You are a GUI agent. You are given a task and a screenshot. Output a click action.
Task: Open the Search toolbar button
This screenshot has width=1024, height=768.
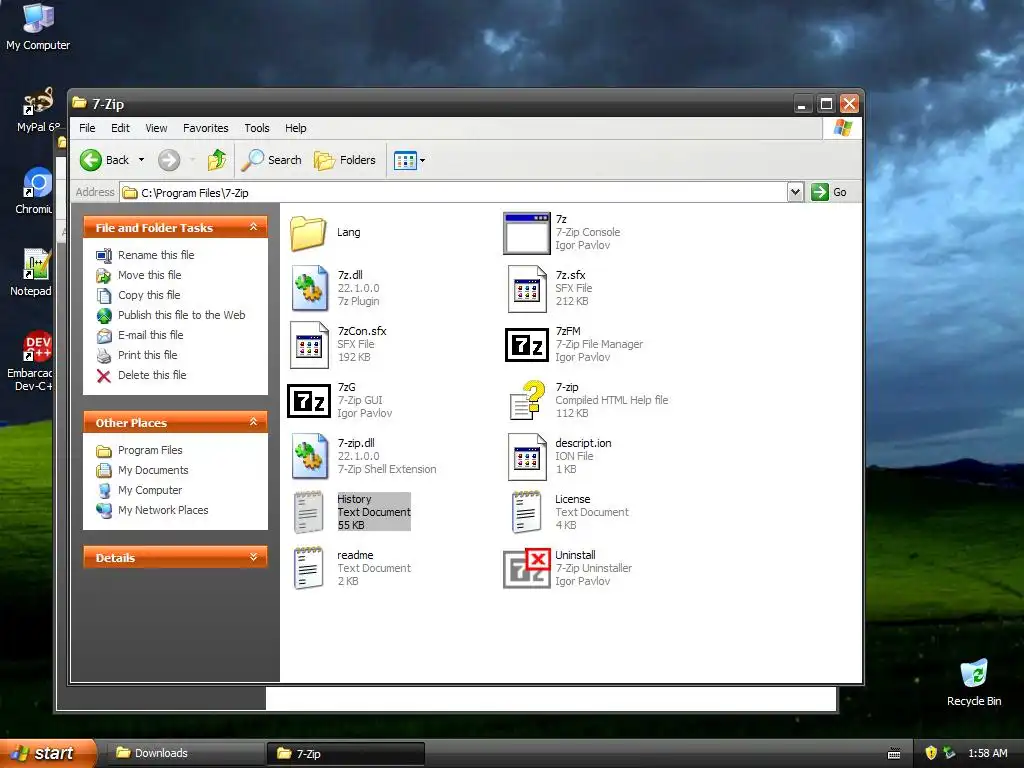(x=272, y=160)
